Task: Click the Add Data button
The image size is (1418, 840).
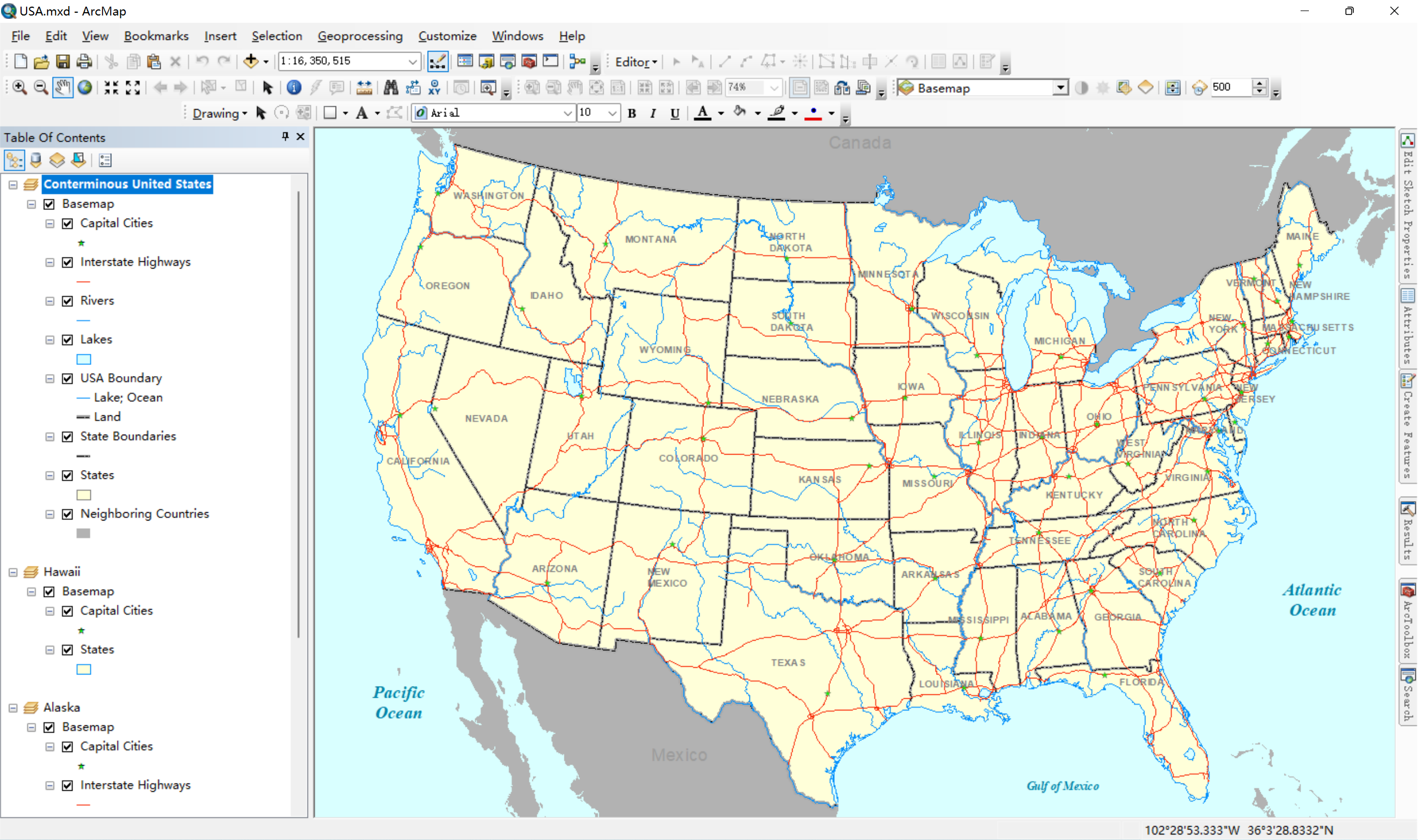Action: 250,61
